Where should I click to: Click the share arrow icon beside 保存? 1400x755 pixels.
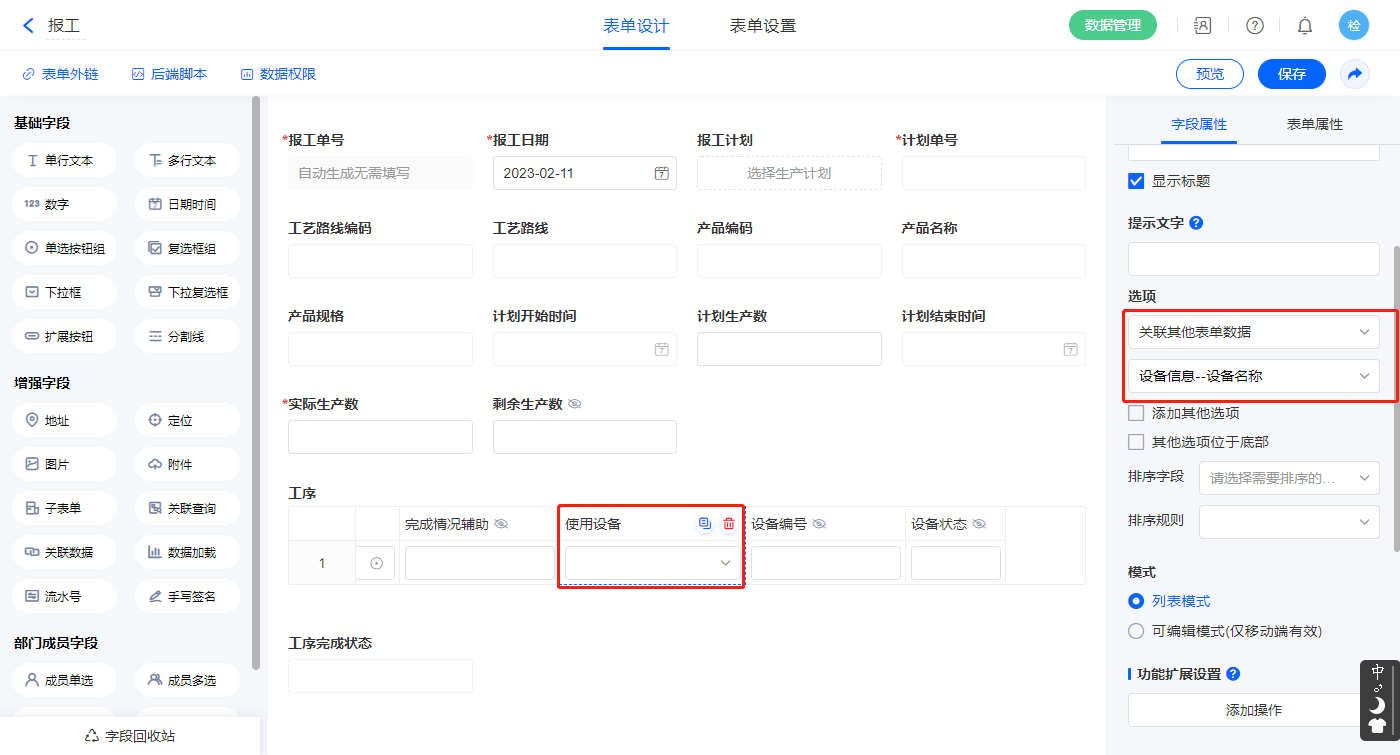(x=1354, y=74)
